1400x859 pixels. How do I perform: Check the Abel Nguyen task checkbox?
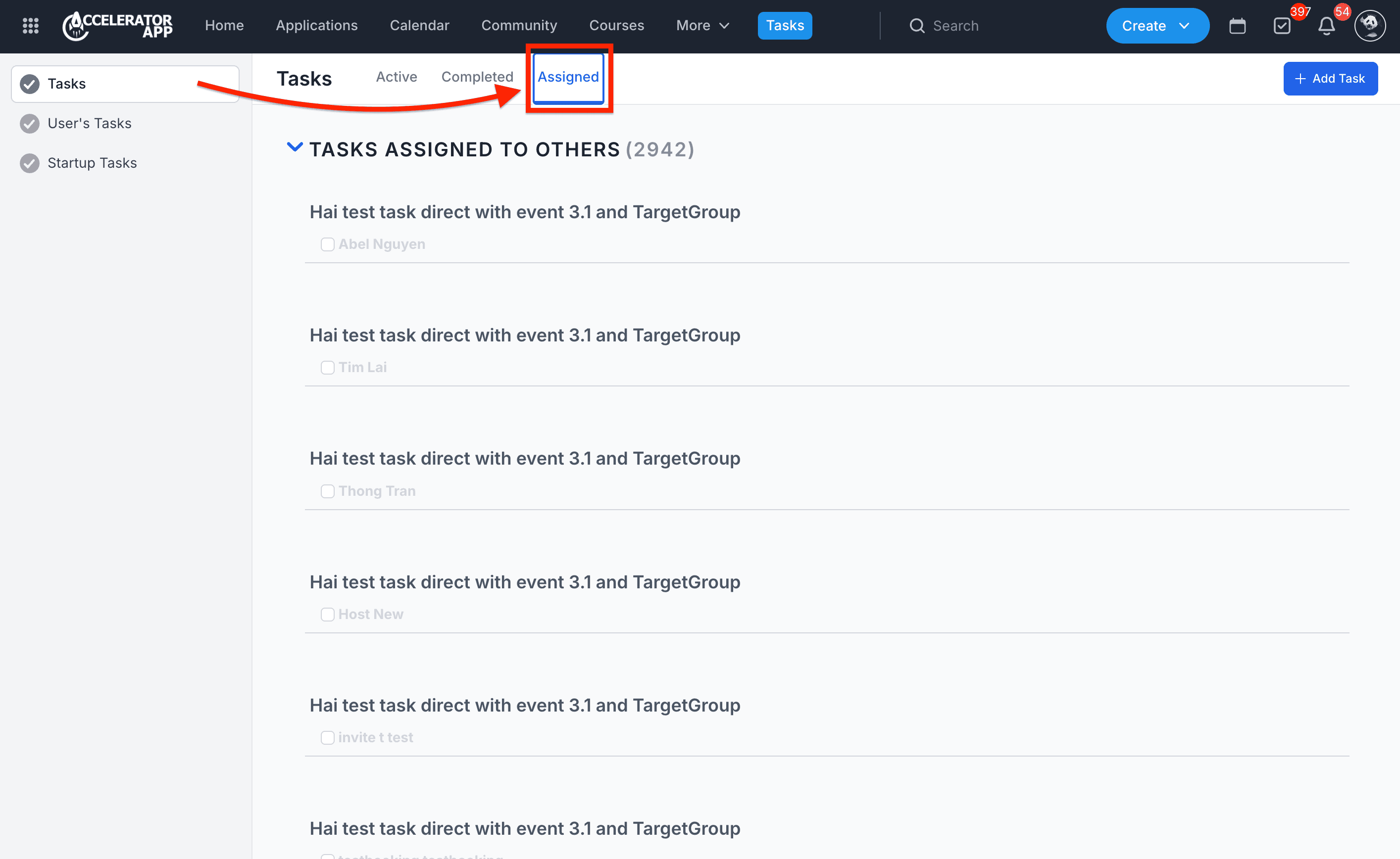click(327, 244)
